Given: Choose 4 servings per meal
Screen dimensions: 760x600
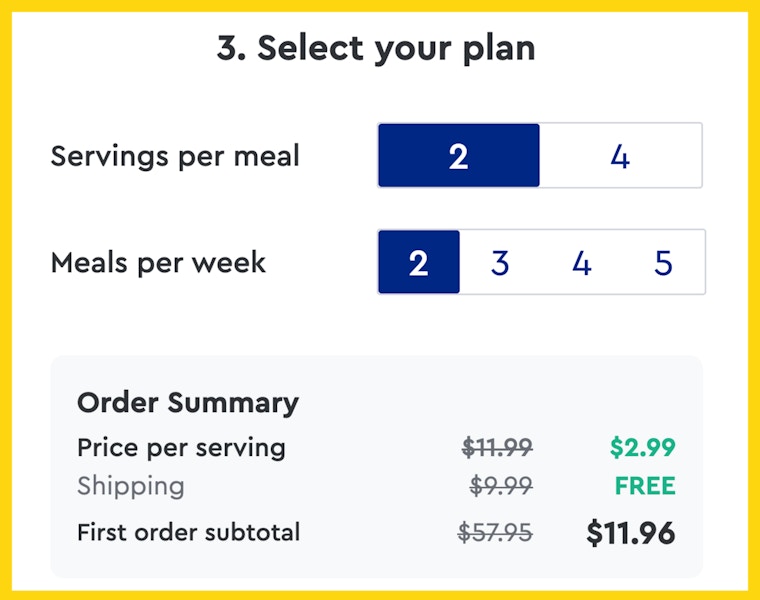Looking at the screenshot, I should point(620,156).
